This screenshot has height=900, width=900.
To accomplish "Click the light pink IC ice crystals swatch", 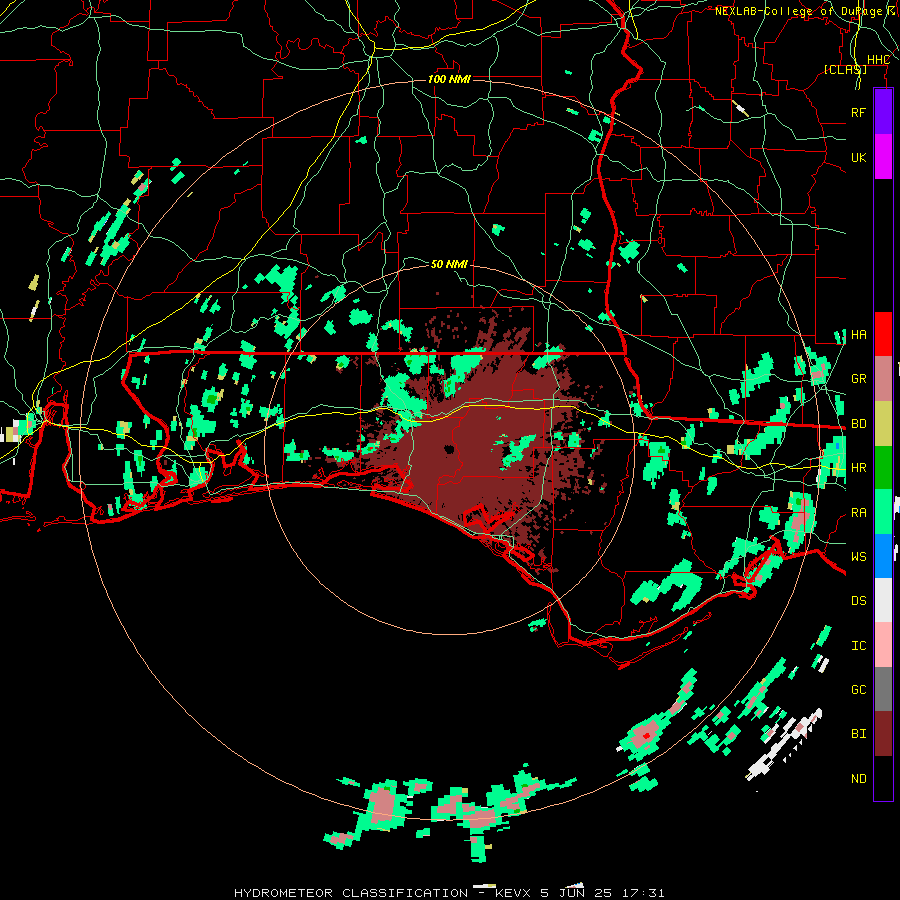I will point(883,645).
